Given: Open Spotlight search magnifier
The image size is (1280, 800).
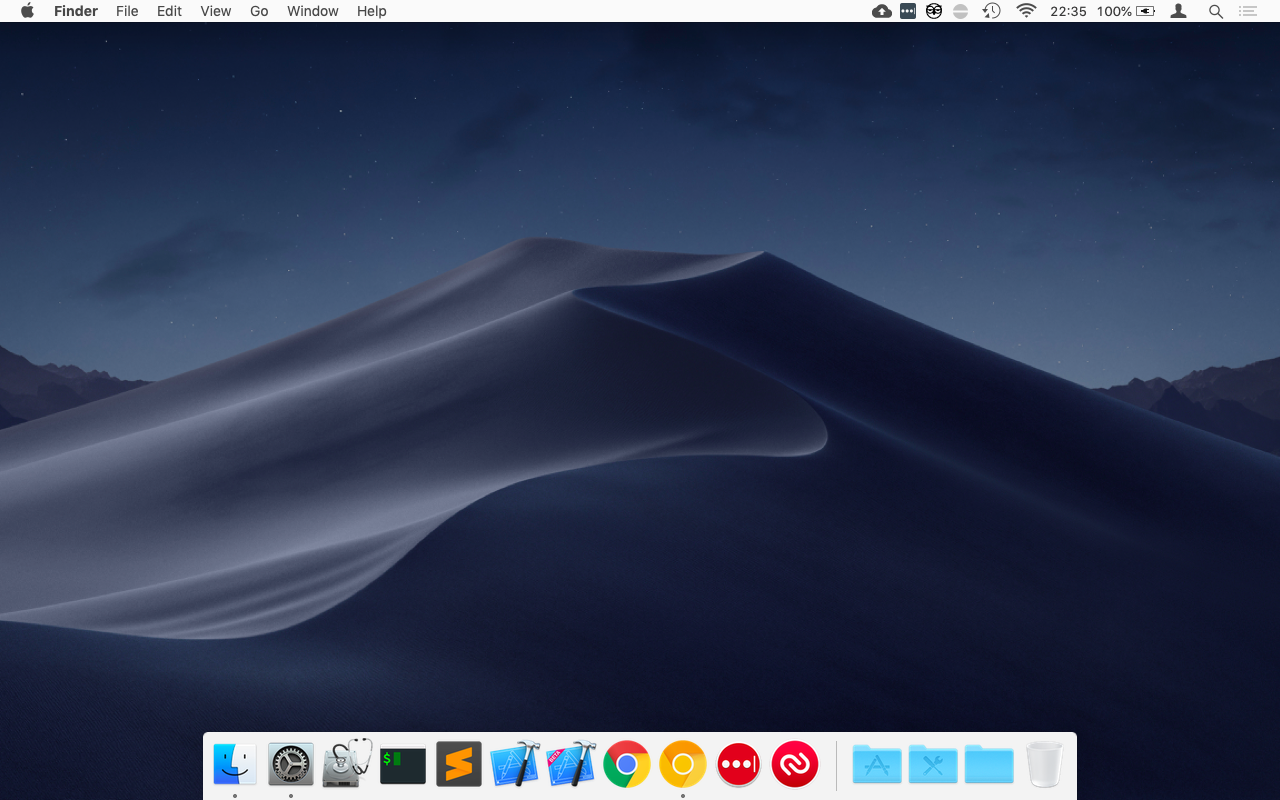Looking at the screenshot, I should pos(1216,11).
